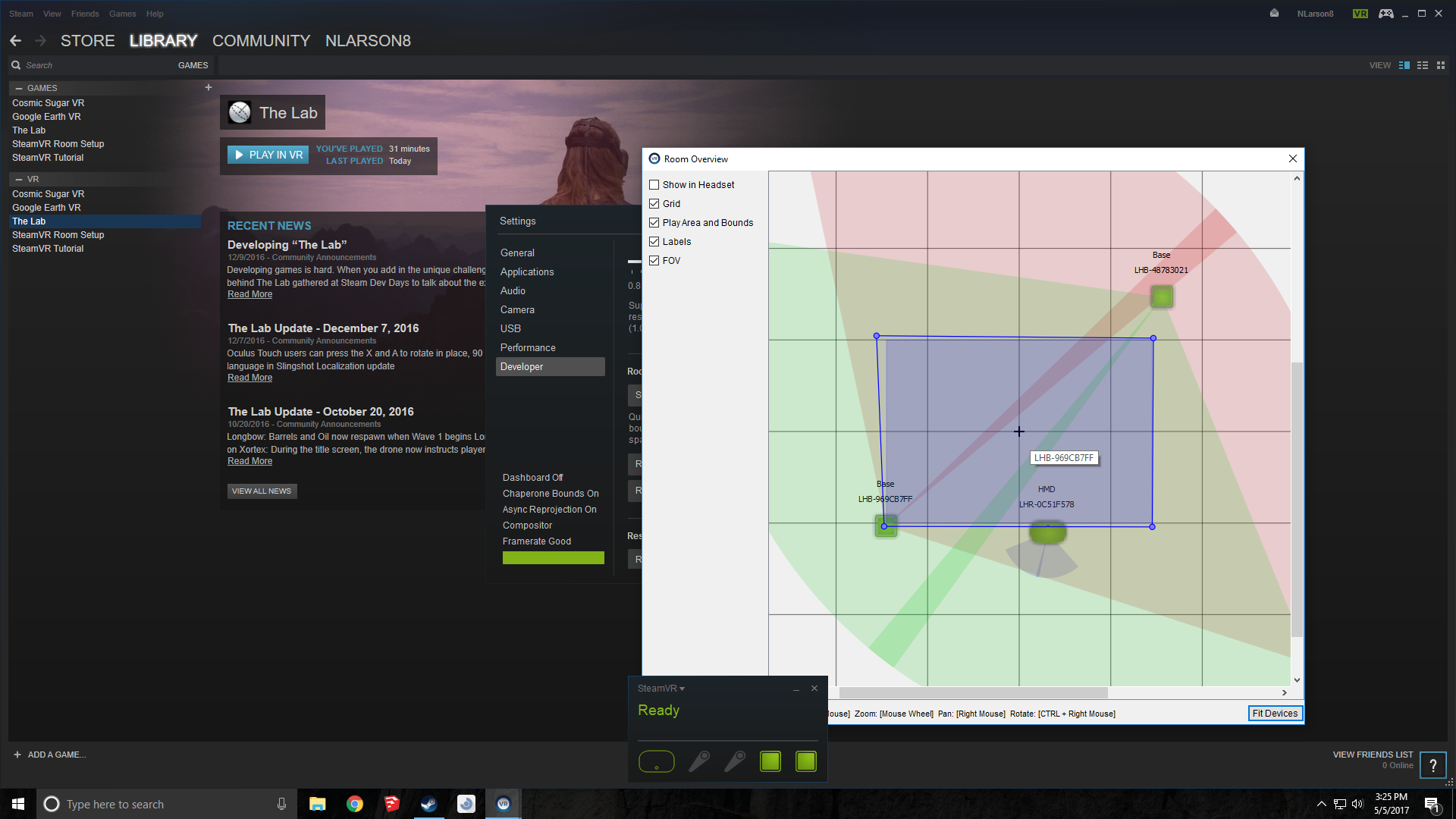Open the Friends menu
Image resolution: width=1456 pixels, height=819 pixels.
[x=85, y=14]
